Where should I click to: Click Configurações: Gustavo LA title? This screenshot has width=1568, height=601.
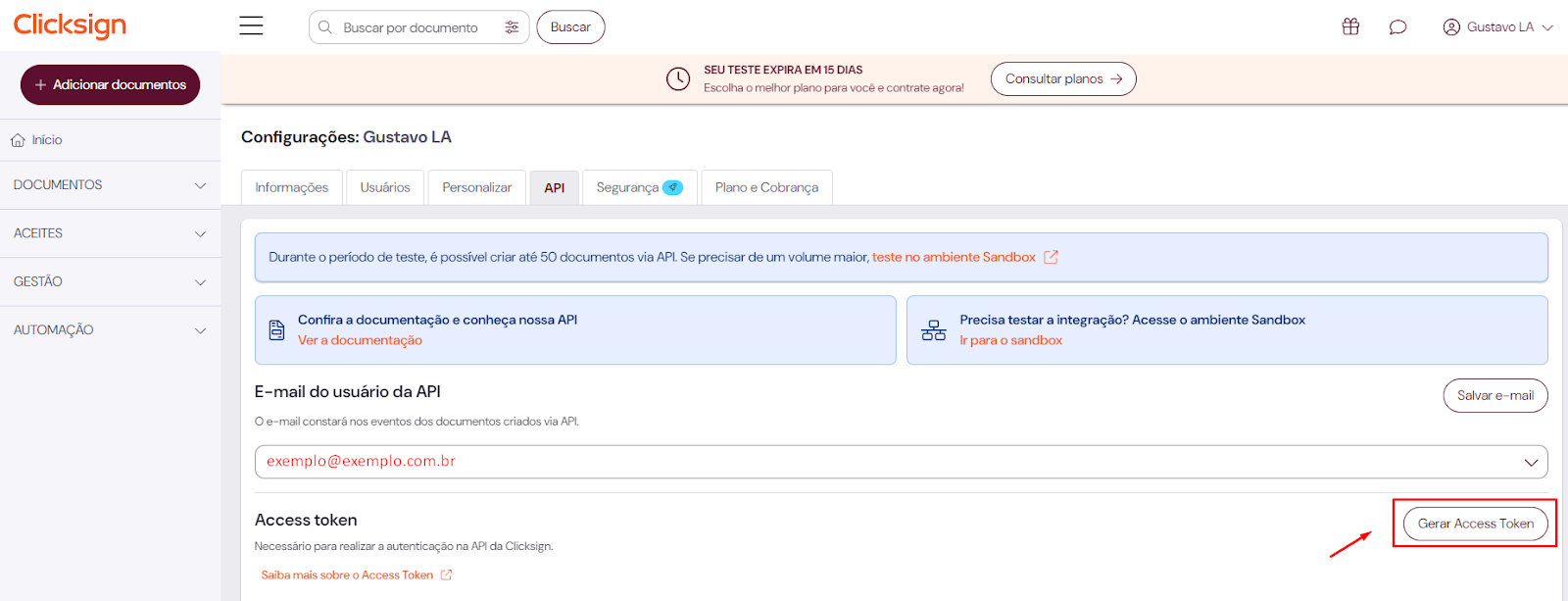[346, 137]
